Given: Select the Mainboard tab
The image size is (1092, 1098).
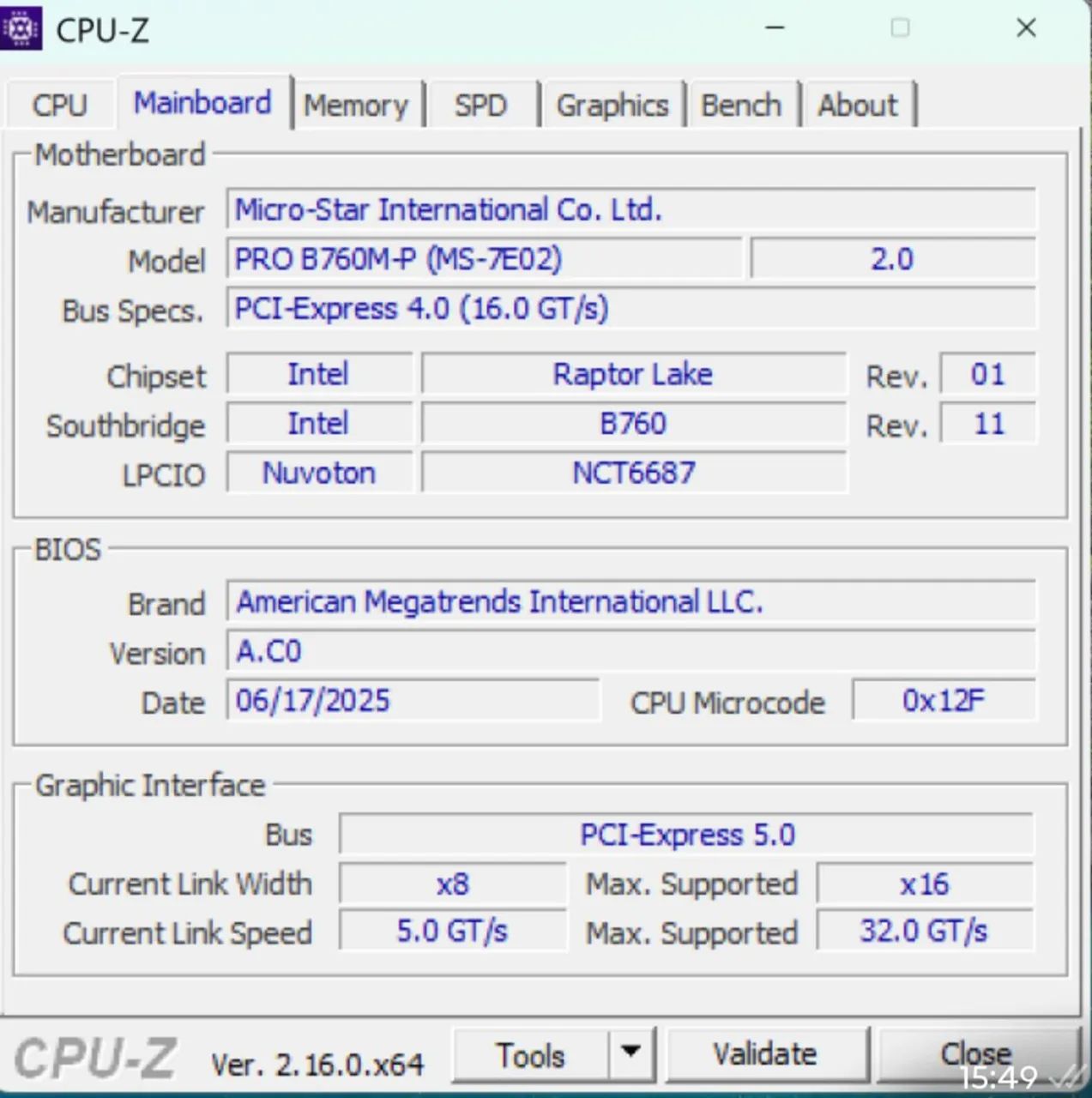Looking at the screenshot, I should coord(202,103).
